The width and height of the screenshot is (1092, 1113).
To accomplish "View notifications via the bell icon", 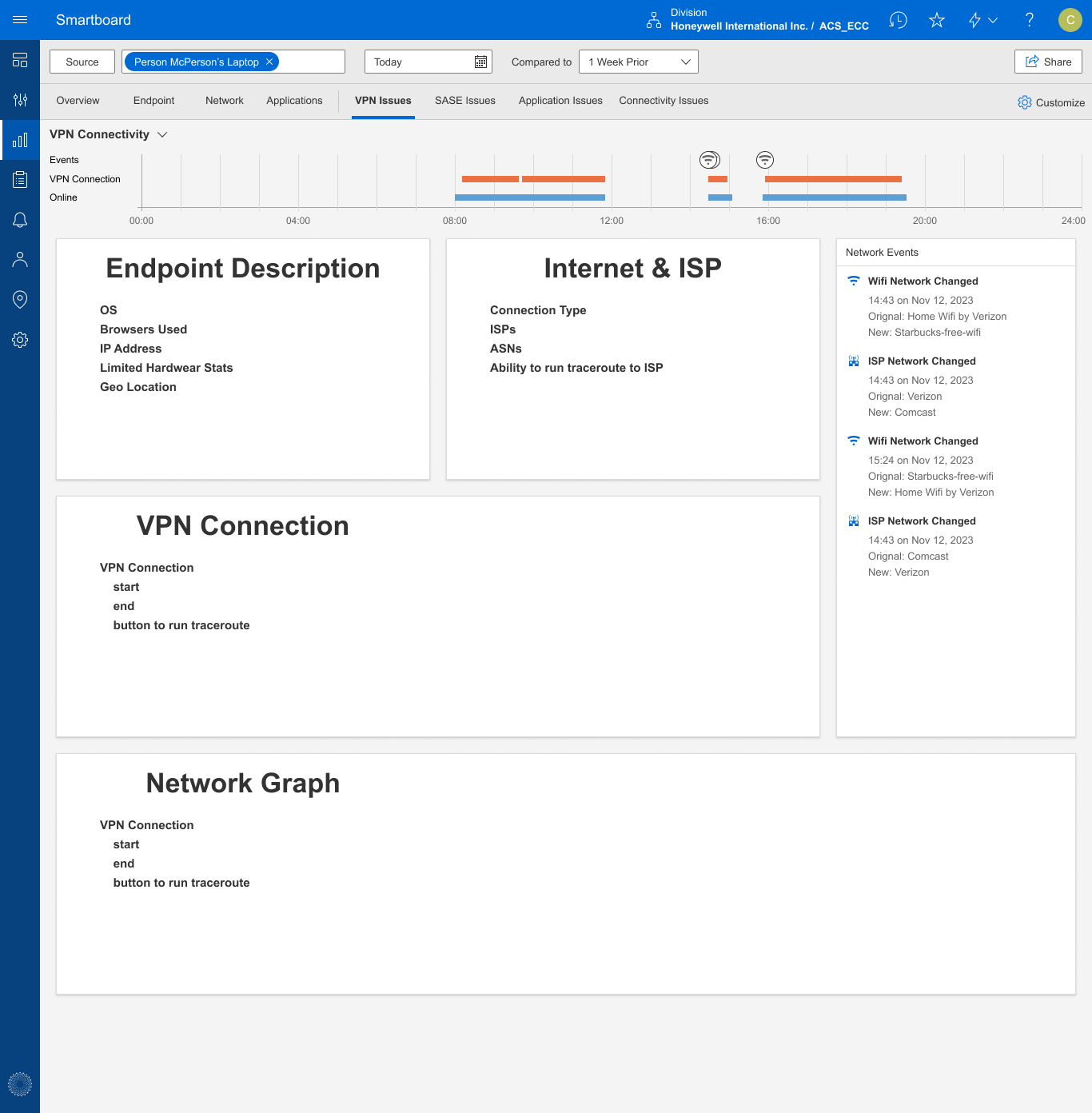I will [x=20, y=219].
